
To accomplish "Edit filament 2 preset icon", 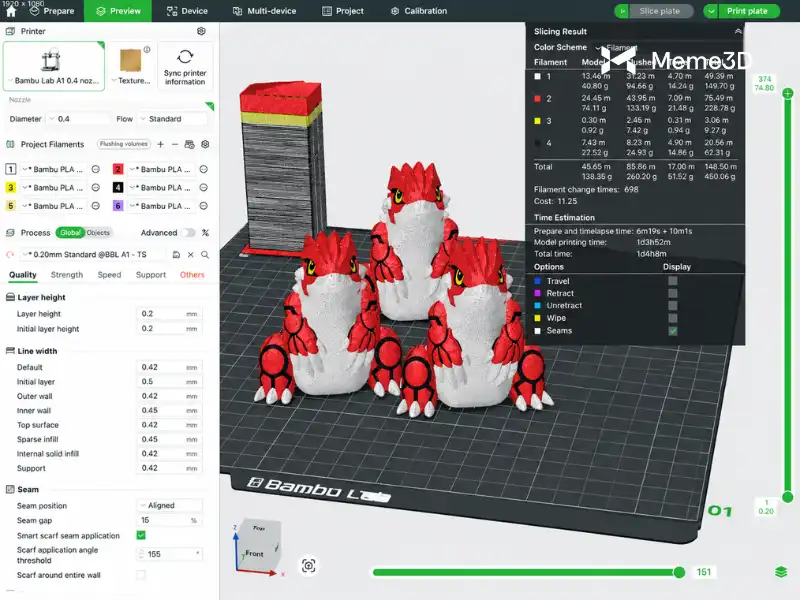I will (204, 169).
